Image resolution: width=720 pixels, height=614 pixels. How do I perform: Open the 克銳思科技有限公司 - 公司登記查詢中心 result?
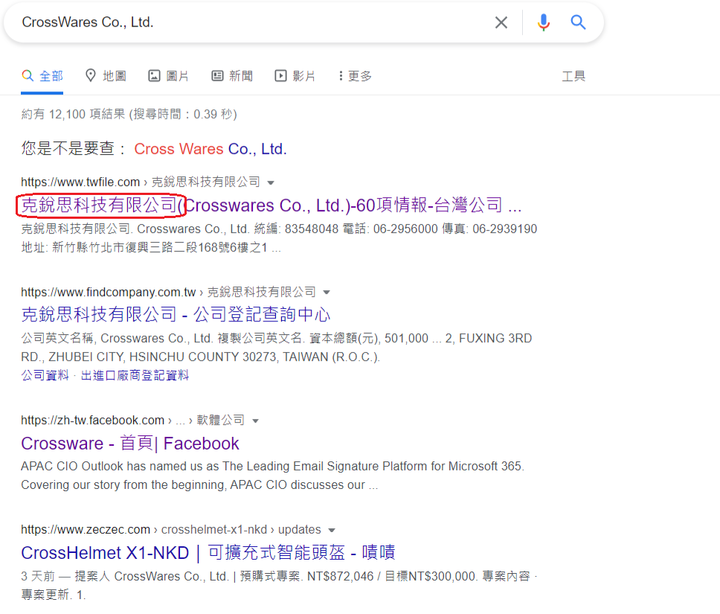(x=175, y=315)
